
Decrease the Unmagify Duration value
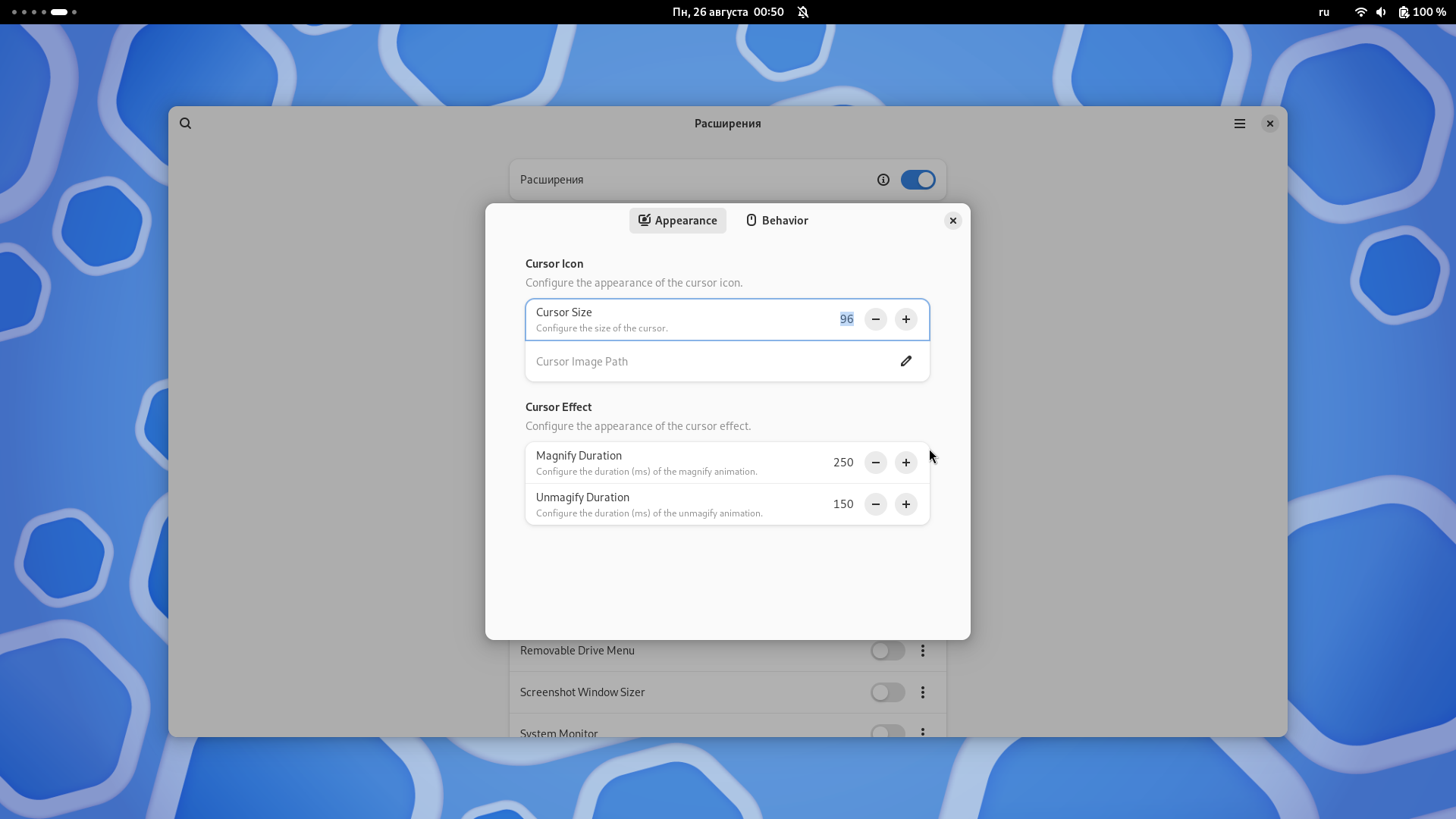876,504
